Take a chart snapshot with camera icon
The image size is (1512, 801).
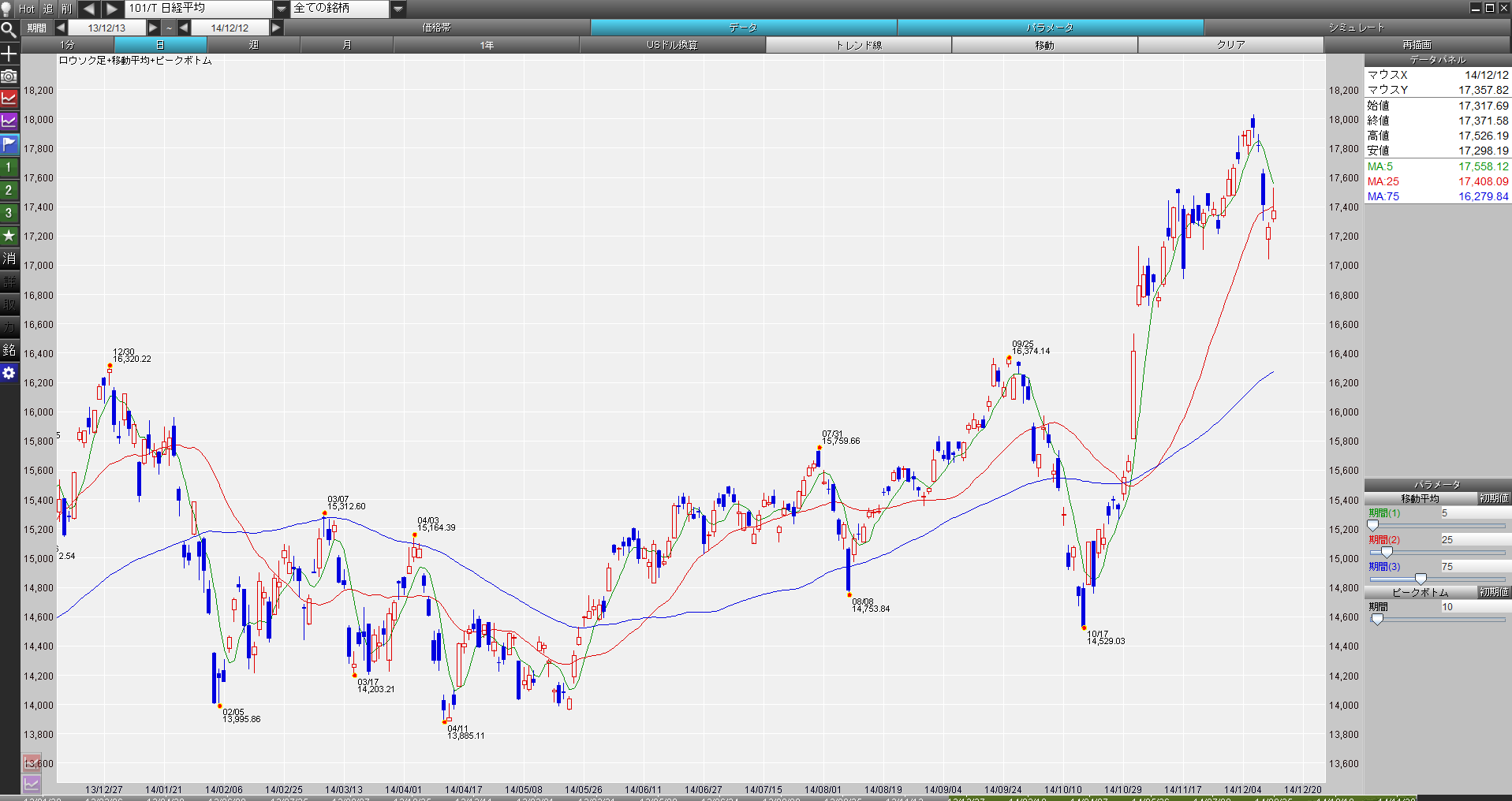(x=9, y=76)
